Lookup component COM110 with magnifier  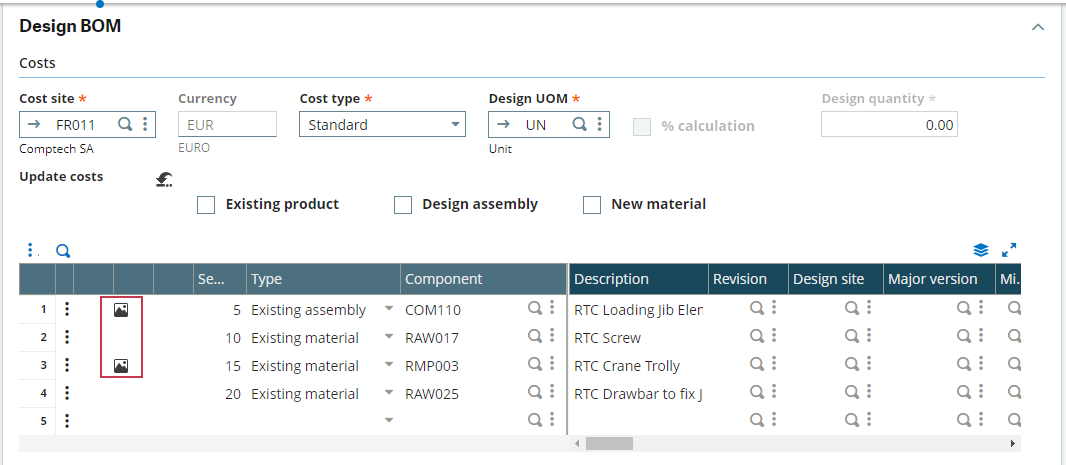click(535, 309)
